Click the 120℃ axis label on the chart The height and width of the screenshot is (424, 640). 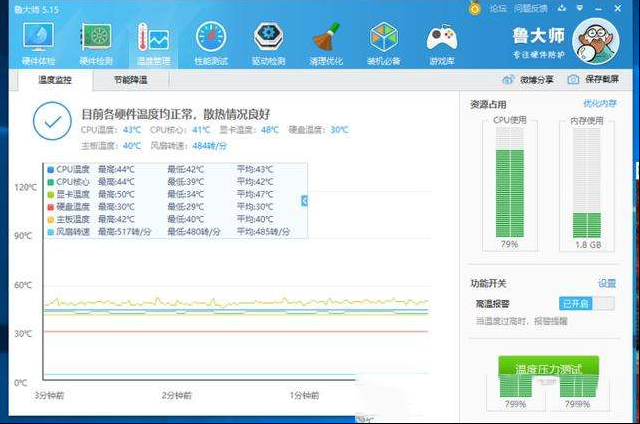25,187
